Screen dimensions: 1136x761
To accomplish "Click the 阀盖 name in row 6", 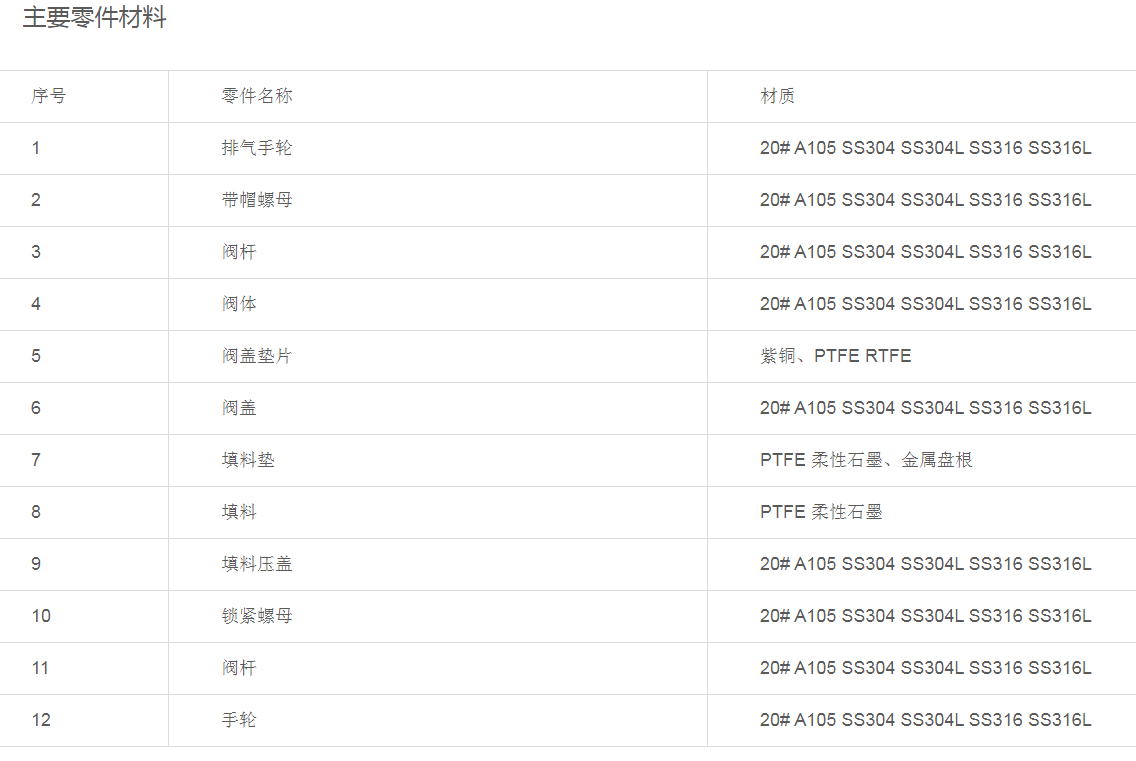I will [239, 408].
